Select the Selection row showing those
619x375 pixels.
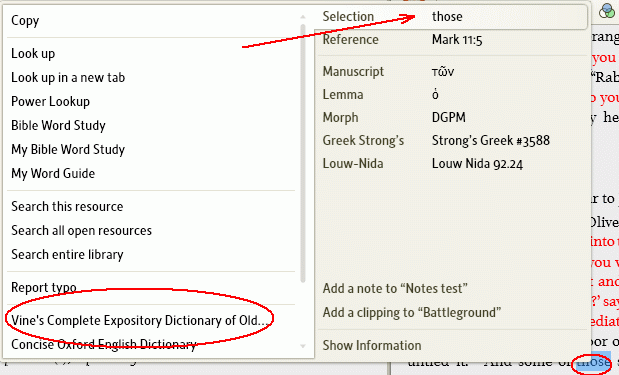click(452, 17)
